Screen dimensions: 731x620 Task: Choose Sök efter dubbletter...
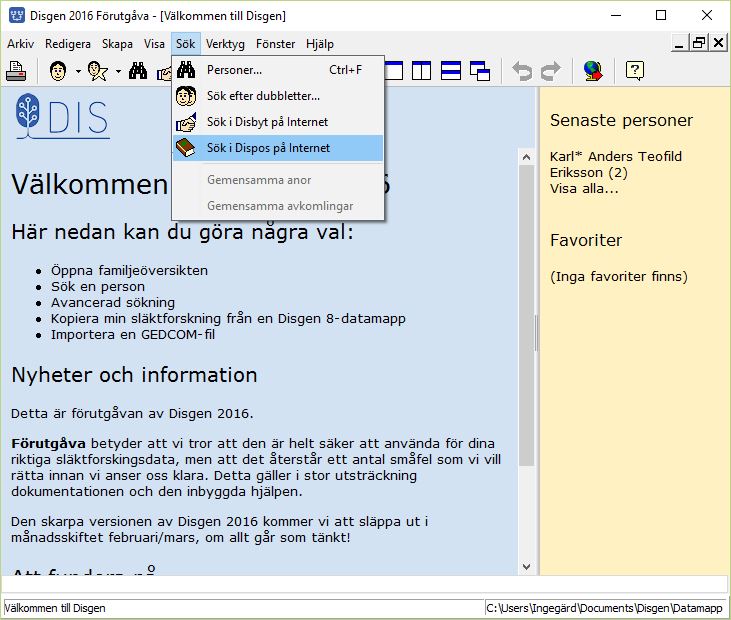[x=278, y=96]
